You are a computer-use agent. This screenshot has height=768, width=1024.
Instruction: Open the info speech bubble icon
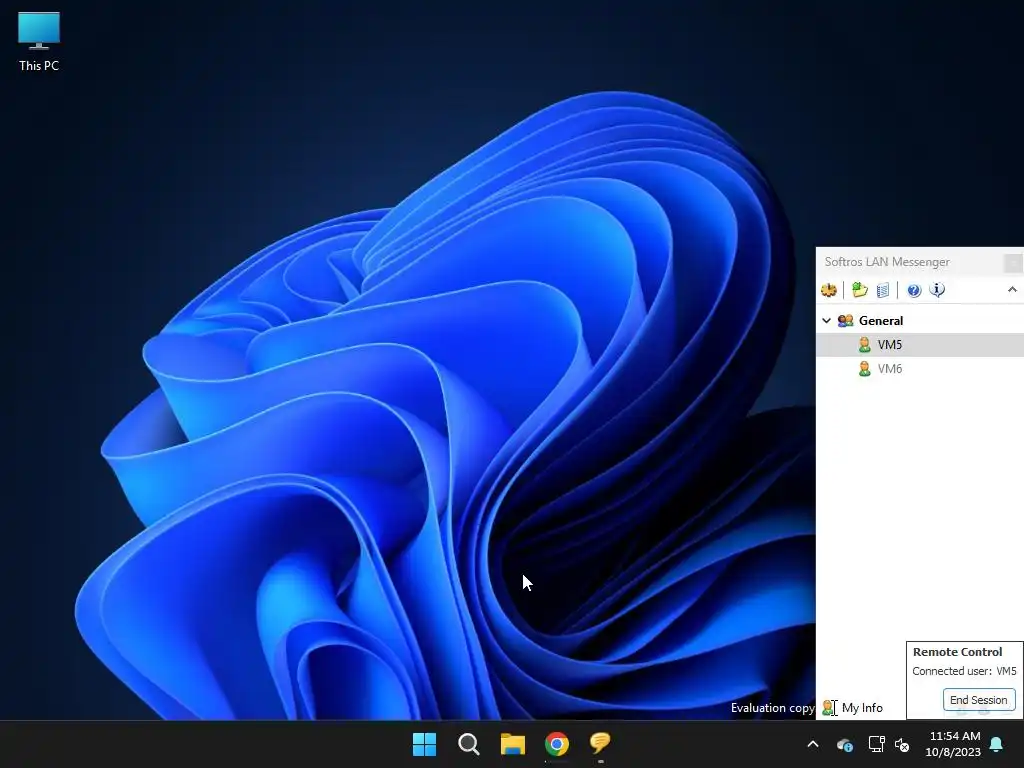[937, 290]
